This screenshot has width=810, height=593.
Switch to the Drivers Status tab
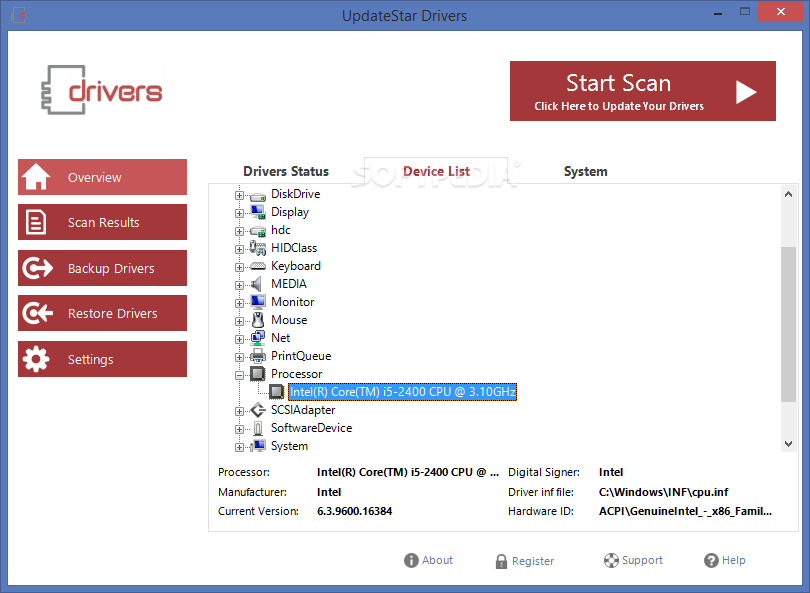point(286,171)
